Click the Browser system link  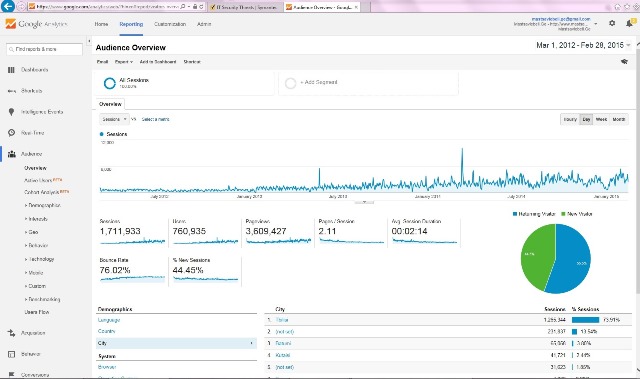coord(107,367)
